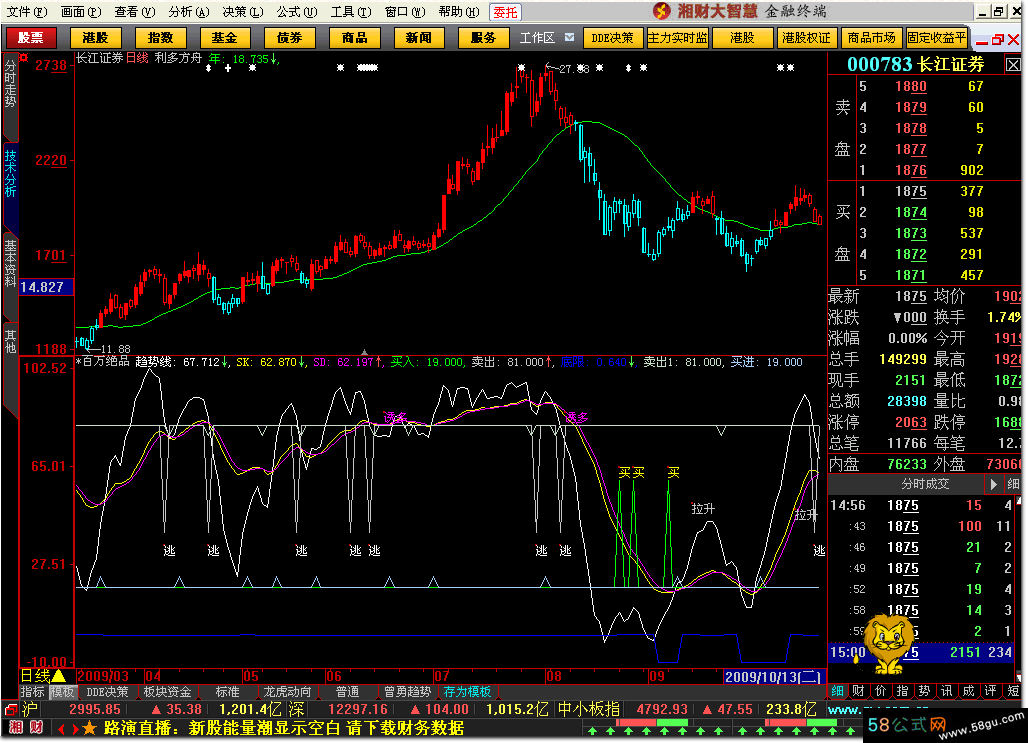The width and height of the screenshot is (1028, 743).
Task: Click the 深 index value 12297.16
Action: point(358,710)
